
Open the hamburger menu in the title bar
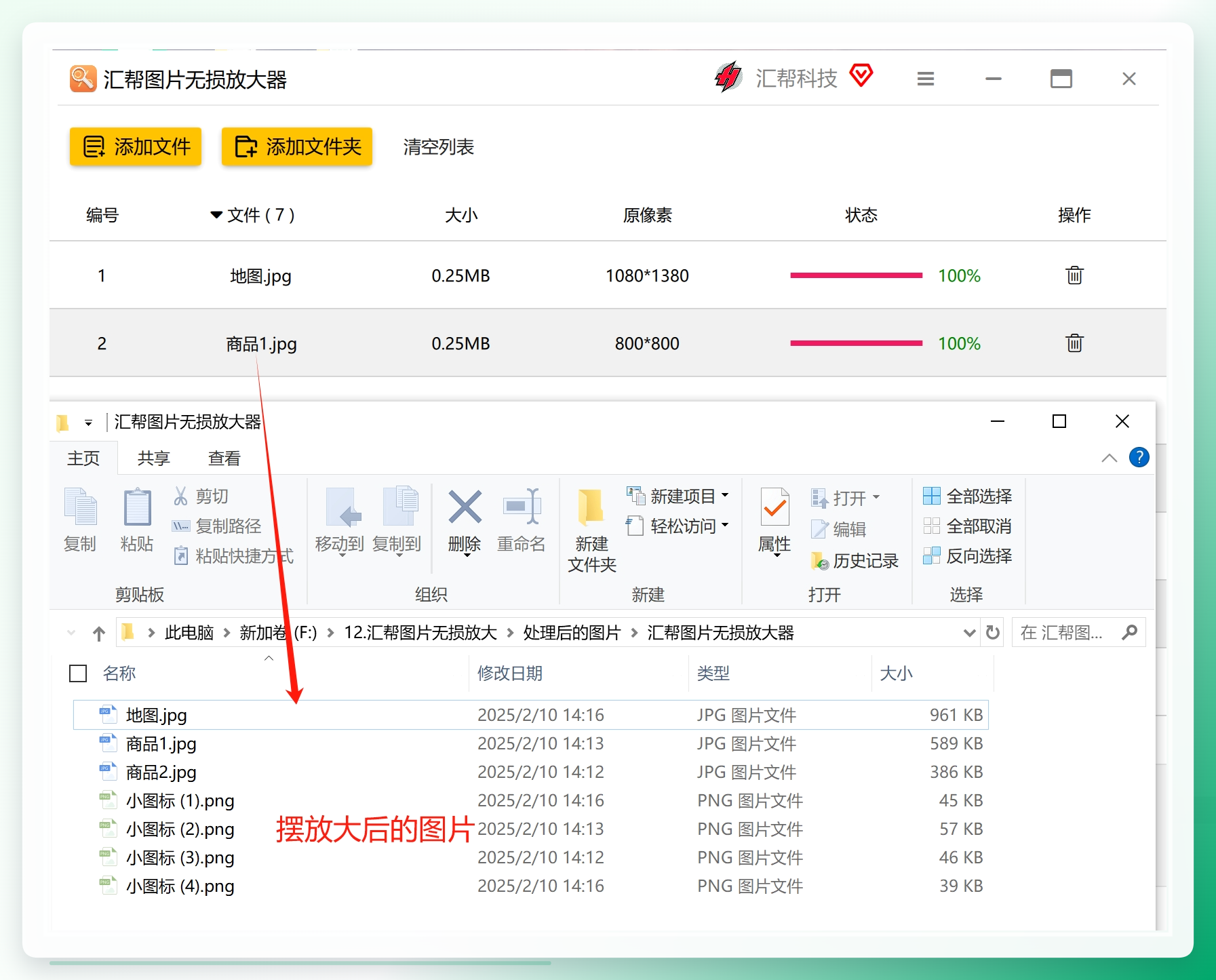click(x=926, y=79)
